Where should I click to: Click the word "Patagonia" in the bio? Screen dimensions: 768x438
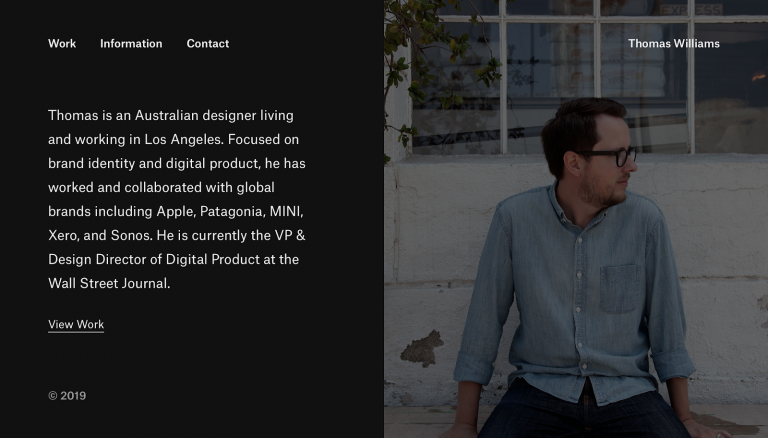232,211
